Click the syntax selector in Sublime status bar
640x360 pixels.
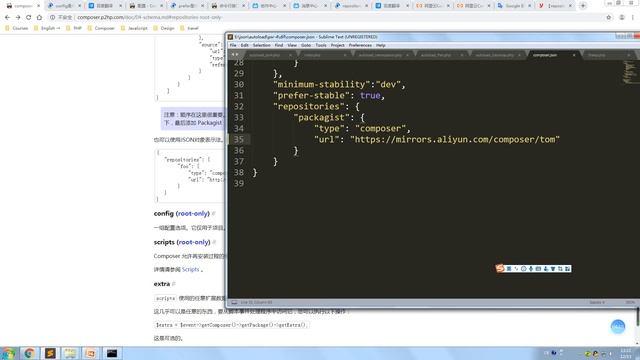click(x=630, y=302)
